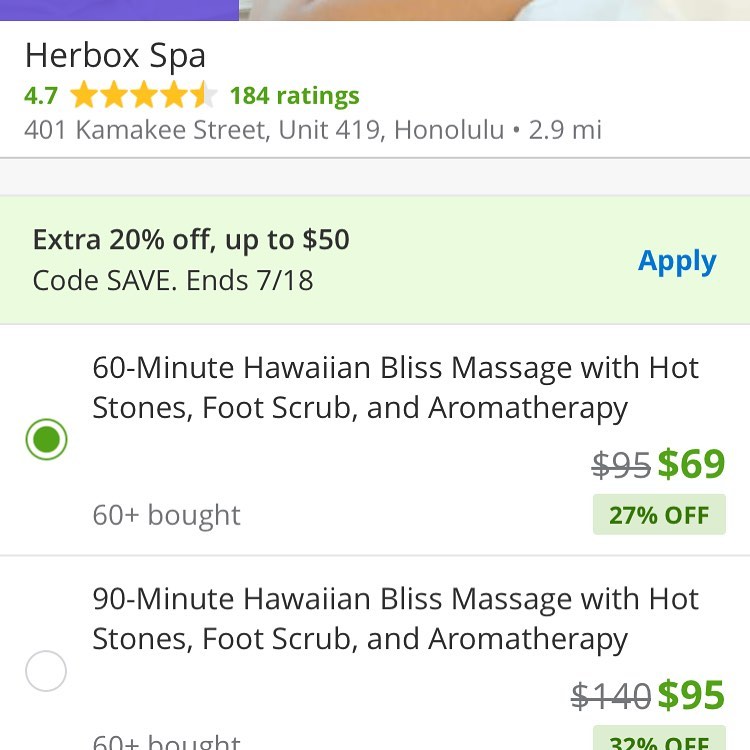Screen dimensions: 750x750
Task: Click the crossed-out $140 original price
Action: point(611,696)
